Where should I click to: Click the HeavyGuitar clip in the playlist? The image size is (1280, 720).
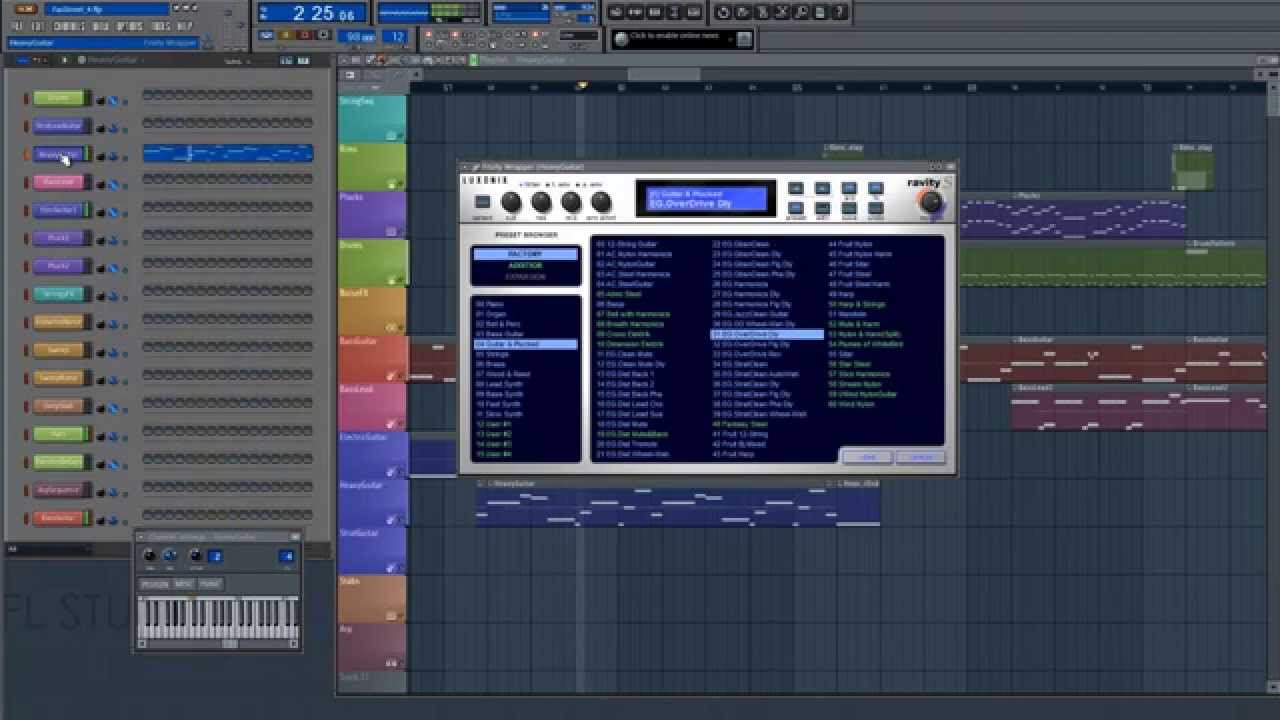coord(650,503)
